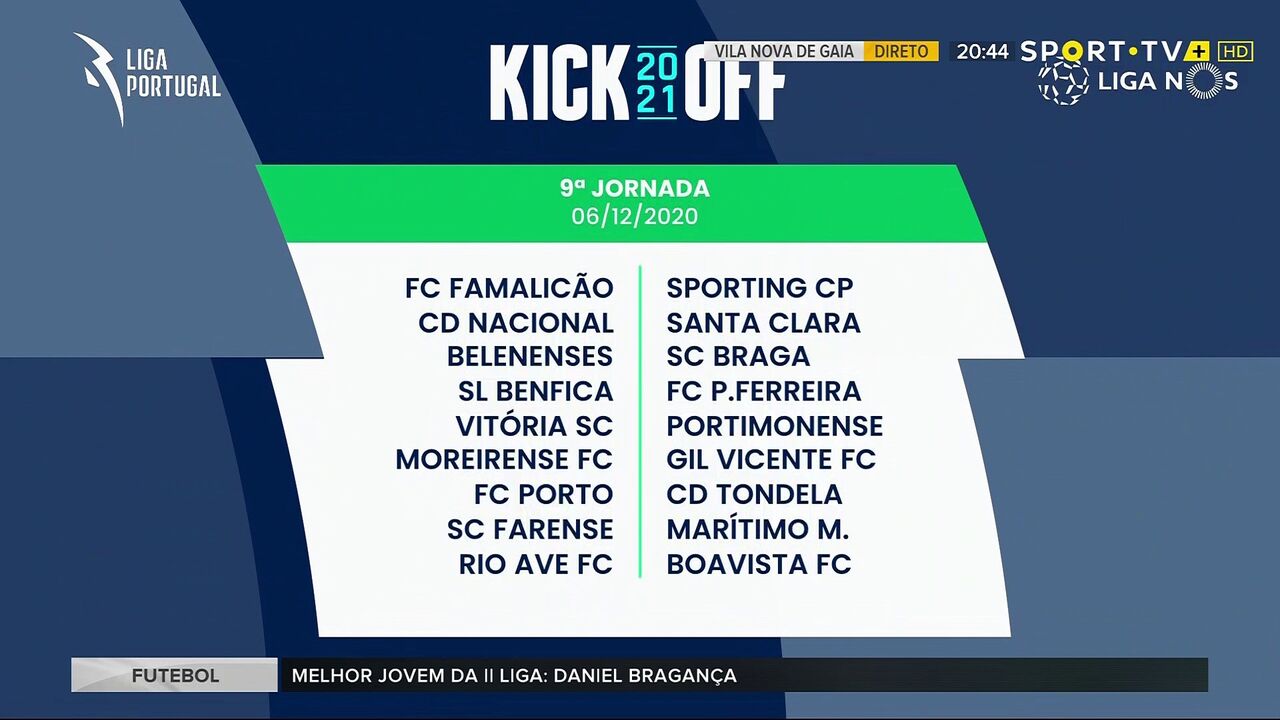Click the 06/12/2020 date text

635,216
